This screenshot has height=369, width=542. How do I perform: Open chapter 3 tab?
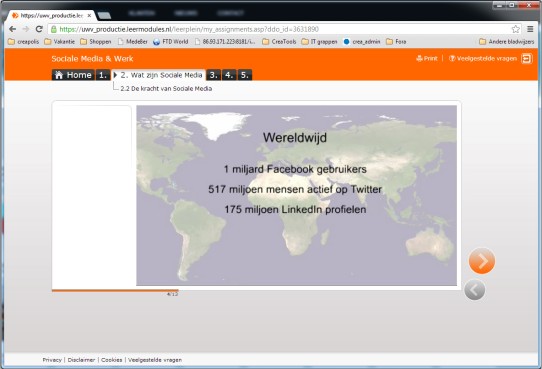tap(214, 75)
